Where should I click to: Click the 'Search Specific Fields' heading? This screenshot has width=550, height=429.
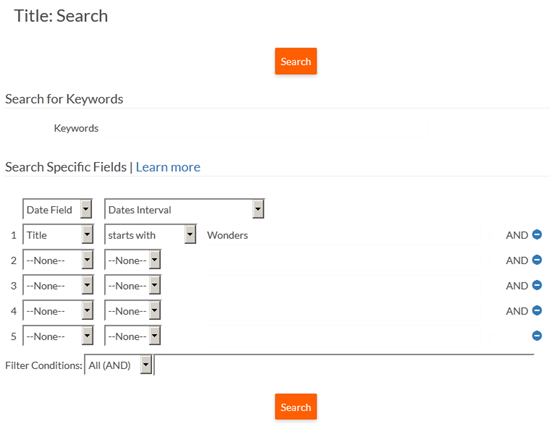66,167
